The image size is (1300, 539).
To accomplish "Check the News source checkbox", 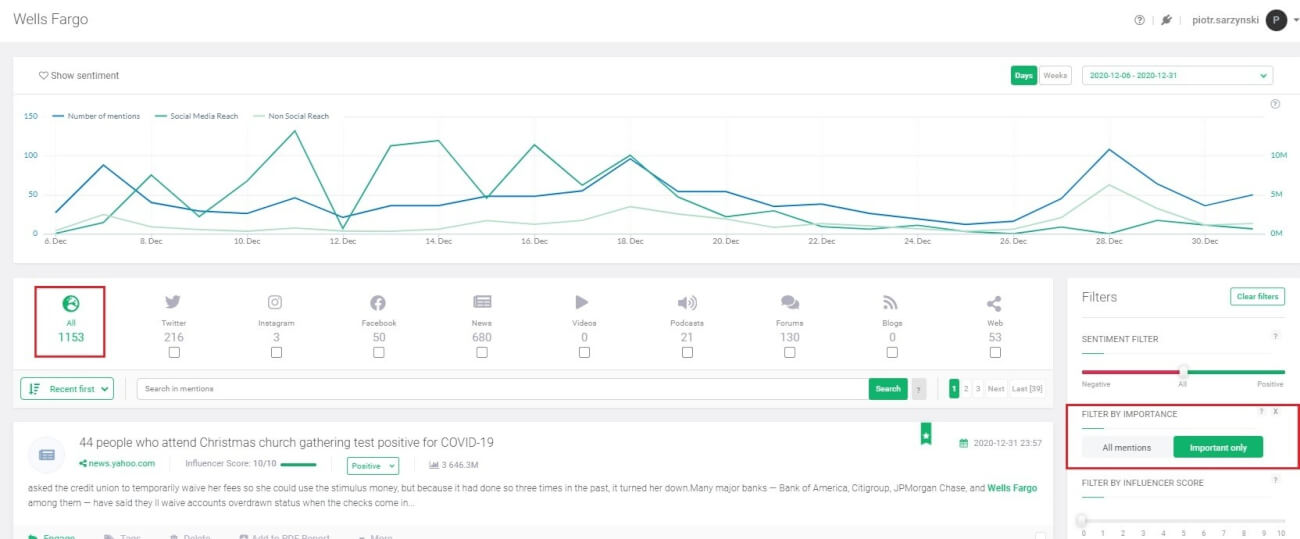I will [x=482, y=352].
